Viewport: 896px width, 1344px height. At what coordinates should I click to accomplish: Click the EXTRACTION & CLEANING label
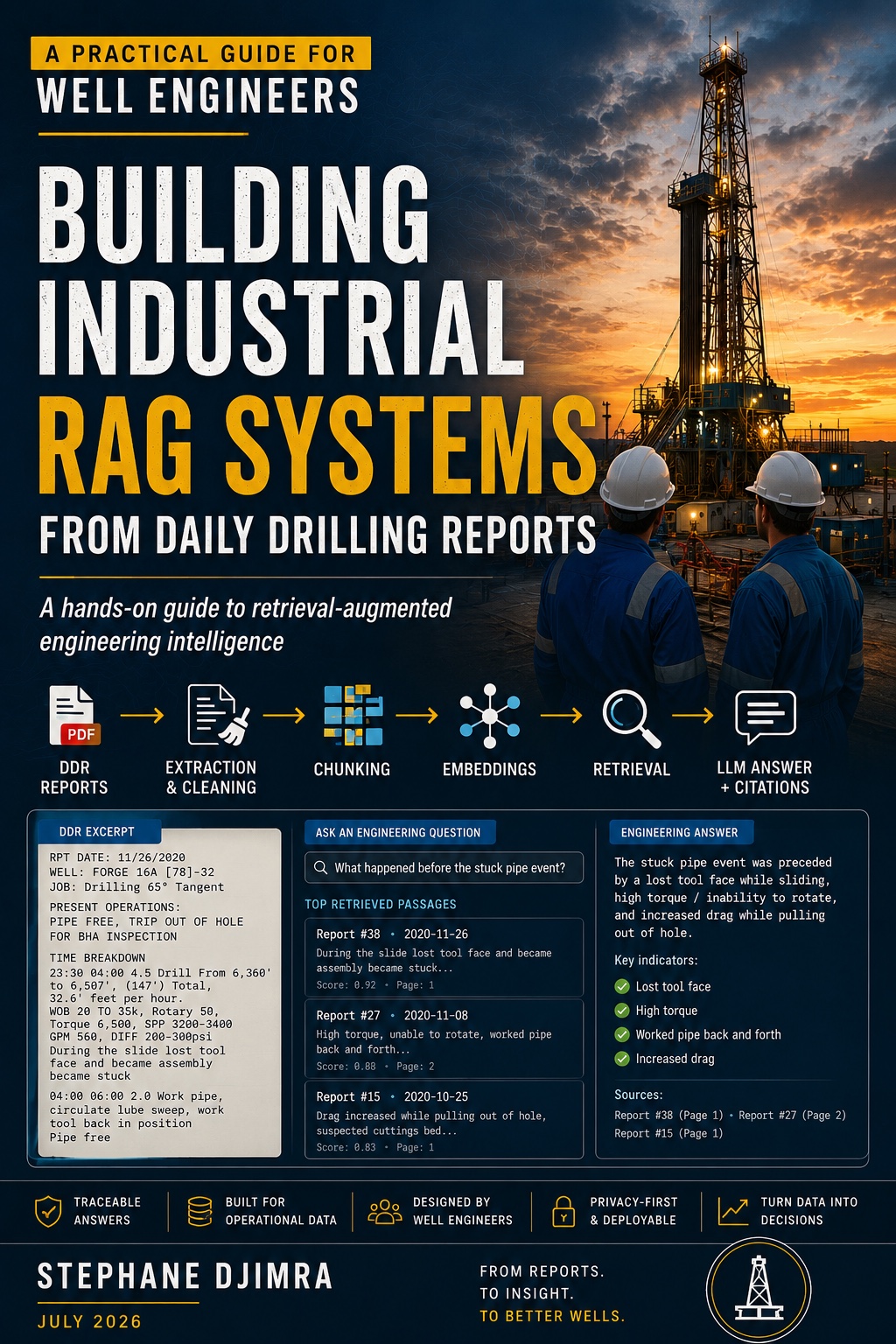(211, 777)
